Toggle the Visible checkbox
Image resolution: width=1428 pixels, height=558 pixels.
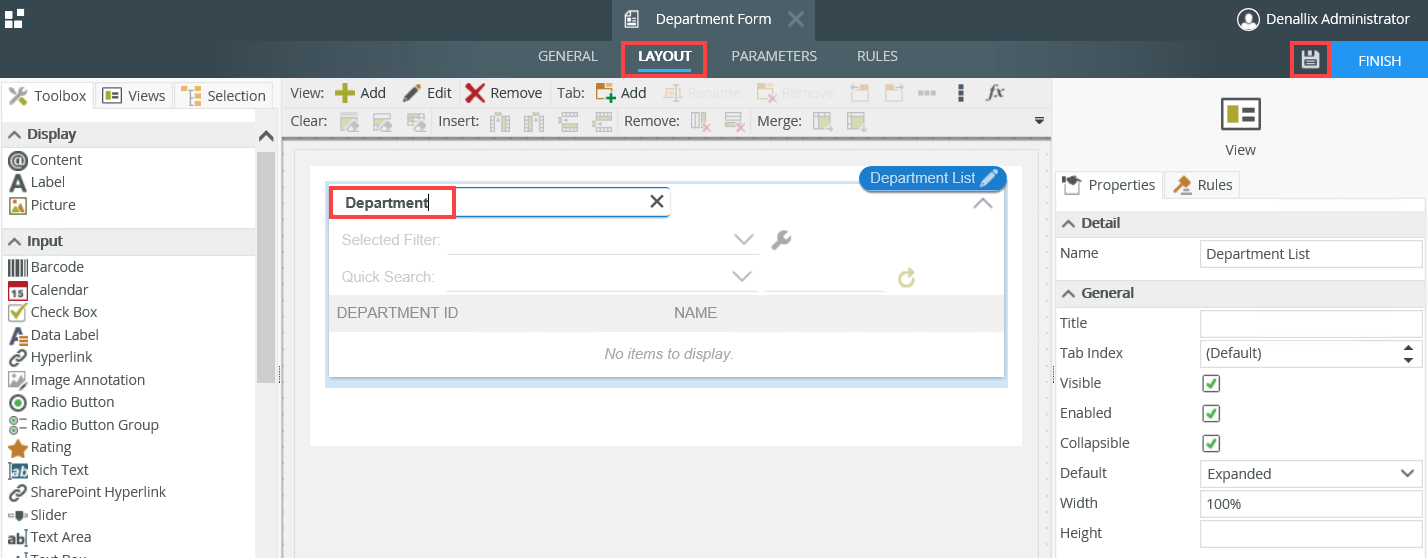tap(1211, 383)
